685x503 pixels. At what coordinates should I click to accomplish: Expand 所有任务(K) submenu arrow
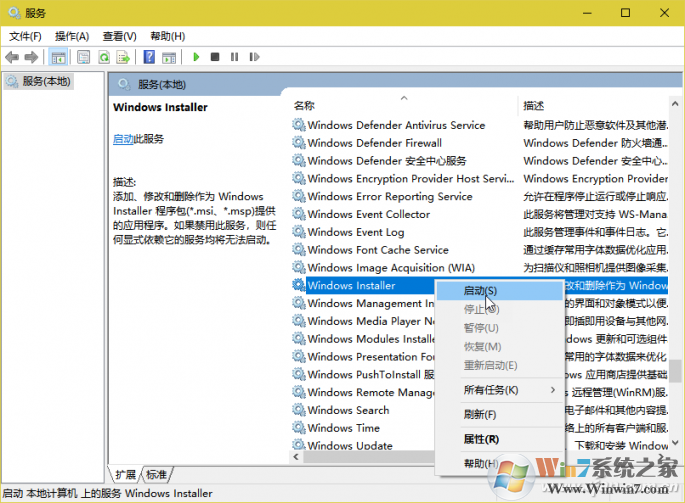(x=553, y=390)
